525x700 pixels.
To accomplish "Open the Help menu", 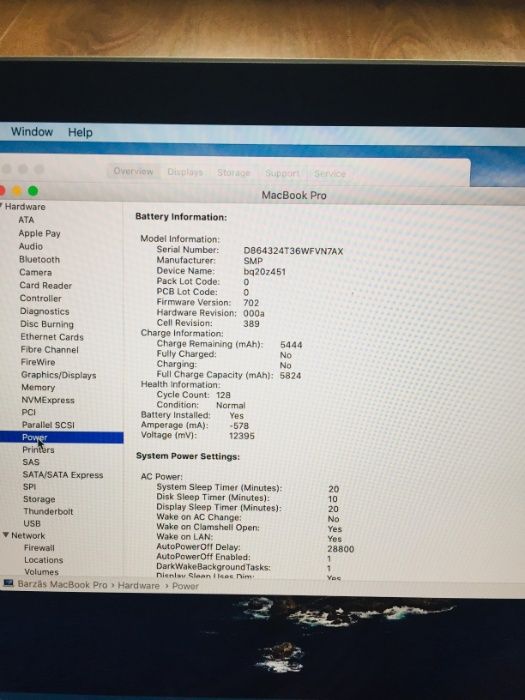I will tap(80, 133).
